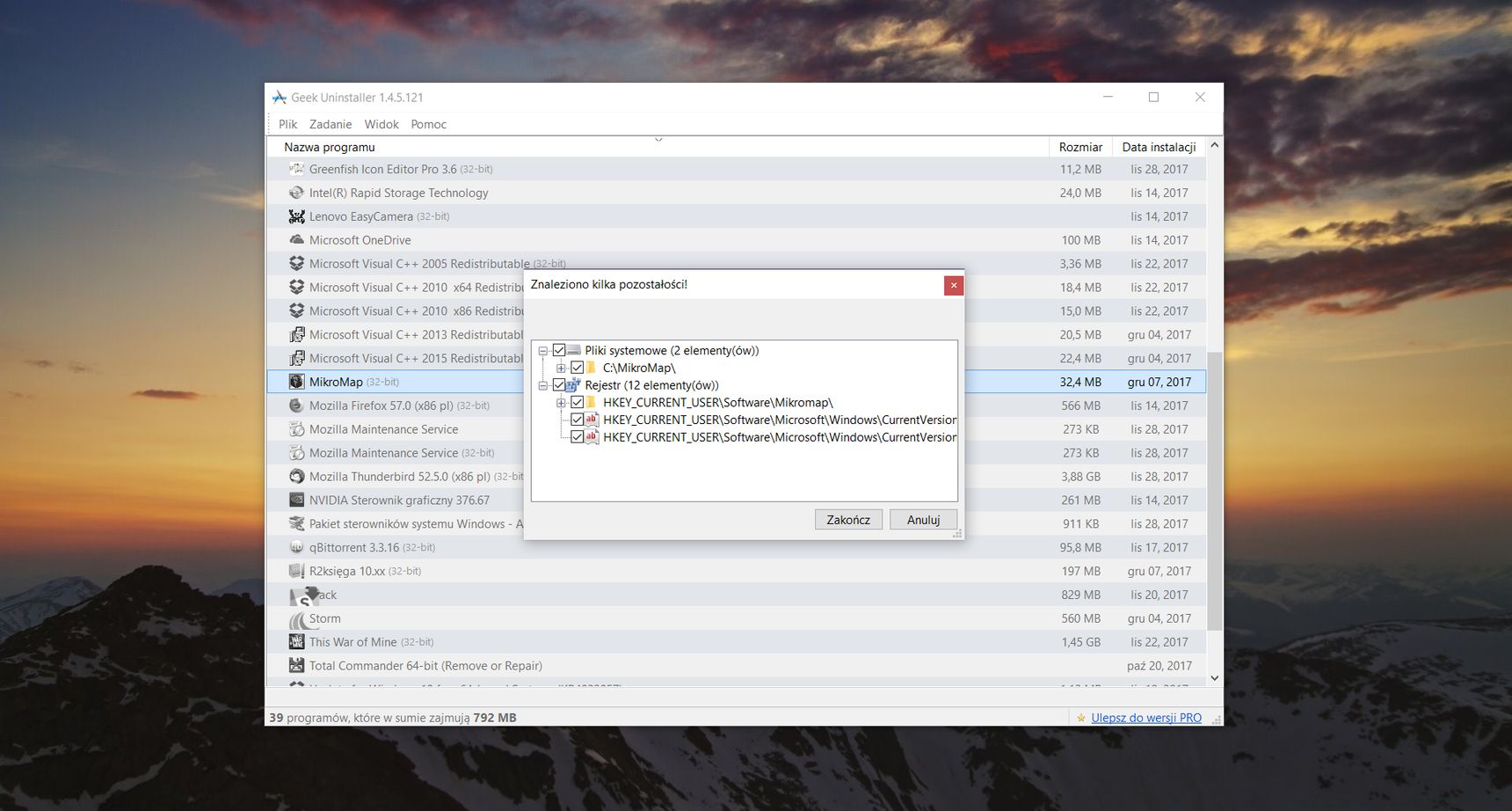Screen dimensions: 1512x811
Task: Click the NVIDIA Sterownik graficzny icon
Action: (296, 500)
